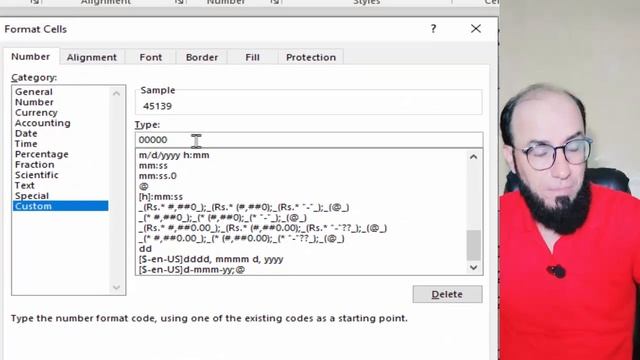The height and width of the screenshot is (360, 640).
Task: Select the dd format code
Action: tap(145, 249)
